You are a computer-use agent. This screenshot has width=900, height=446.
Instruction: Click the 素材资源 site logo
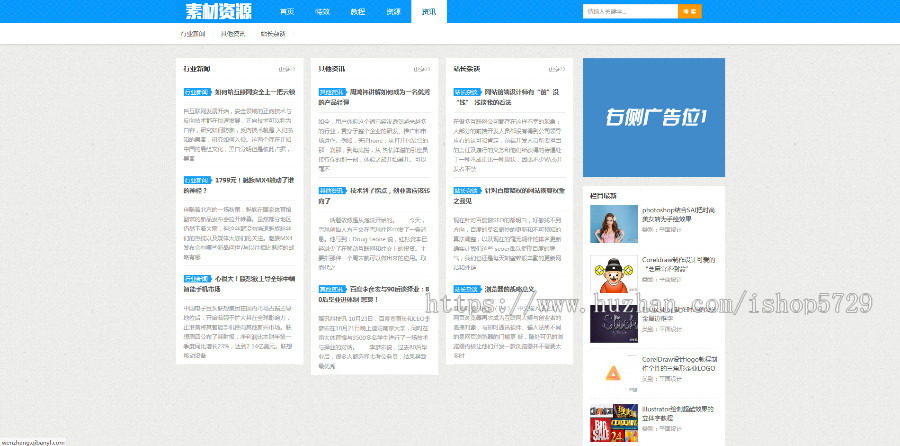coord(218,12)
